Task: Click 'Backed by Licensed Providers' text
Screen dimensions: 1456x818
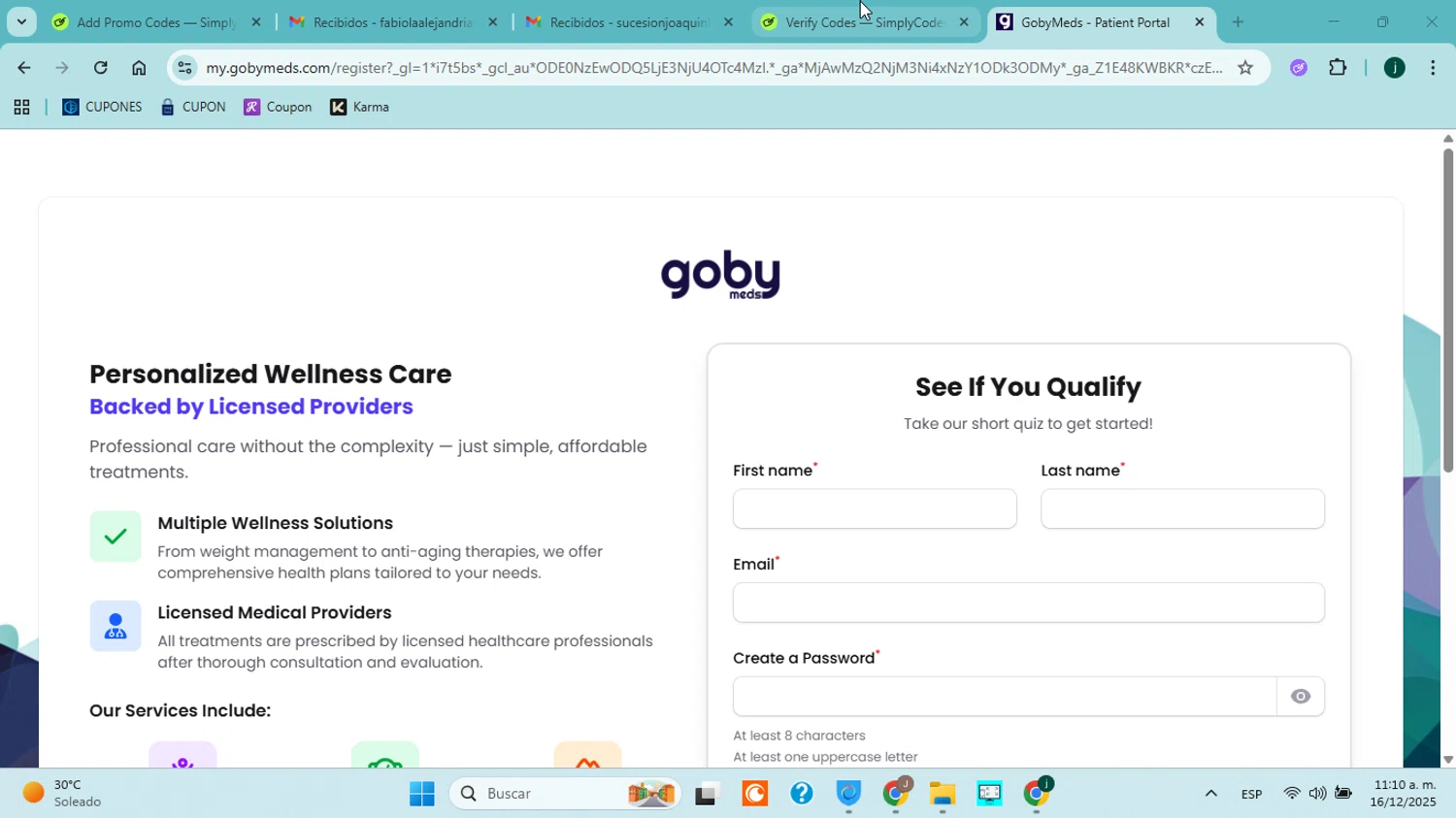Action: coord(251,407)
